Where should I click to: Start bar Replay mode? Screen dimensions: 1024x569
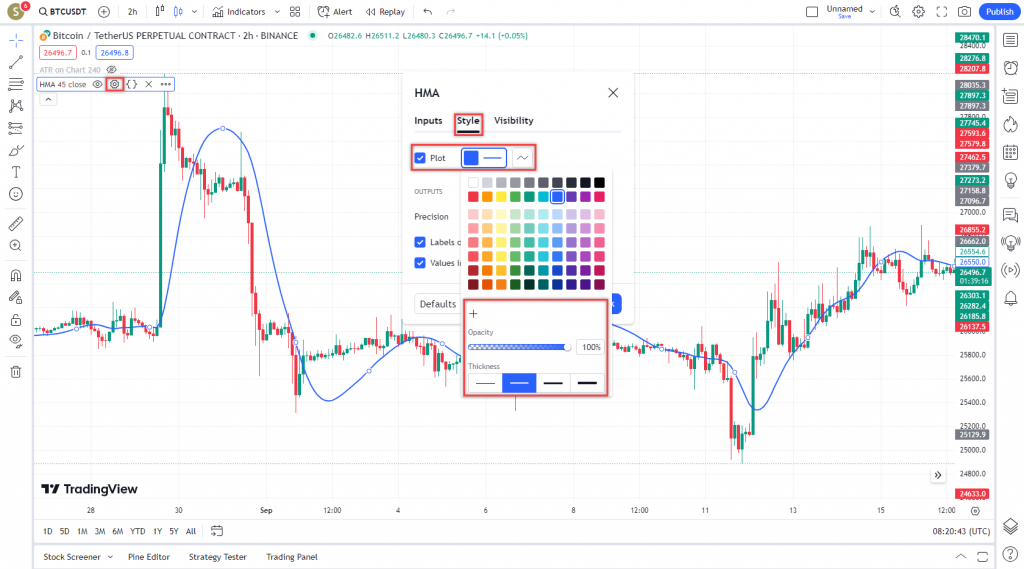pos(385,12)
